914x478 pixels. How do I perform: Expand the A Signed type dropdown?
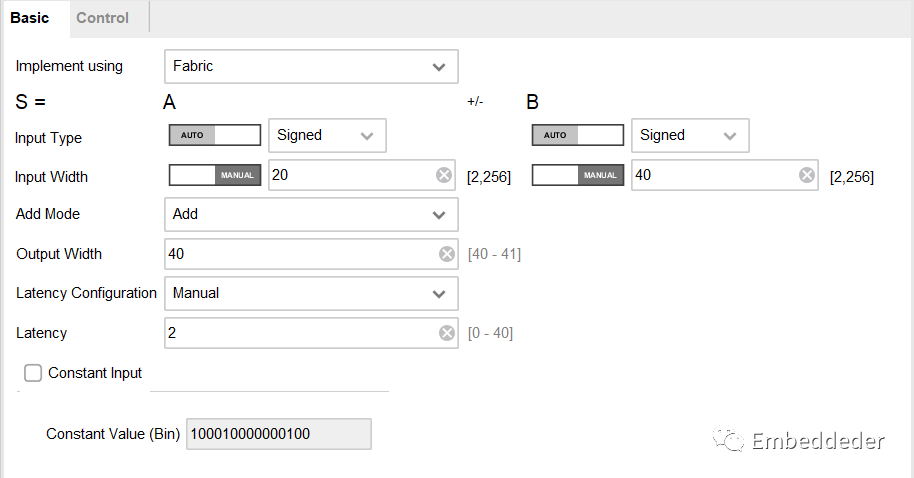pos(328,135)
